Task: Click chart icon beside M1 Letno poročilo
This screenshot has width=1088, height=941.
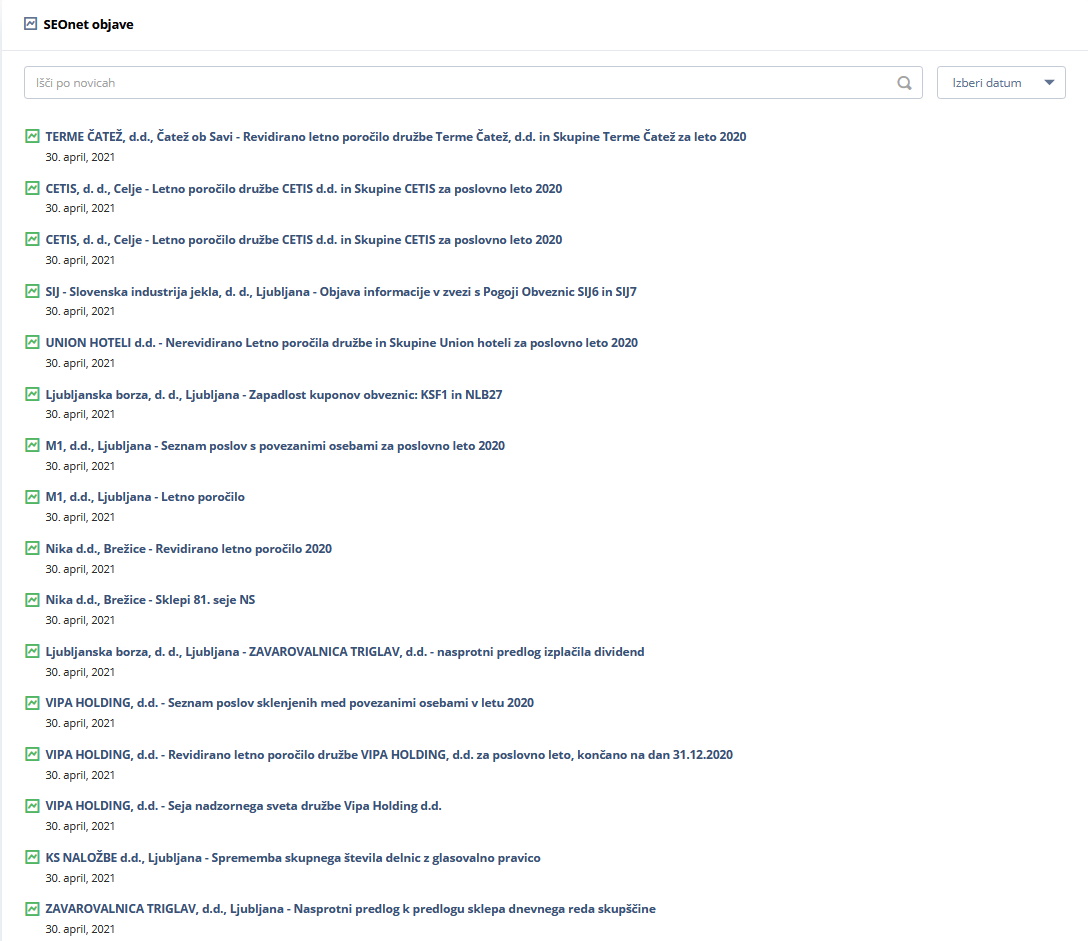Action: coord(32,497)
